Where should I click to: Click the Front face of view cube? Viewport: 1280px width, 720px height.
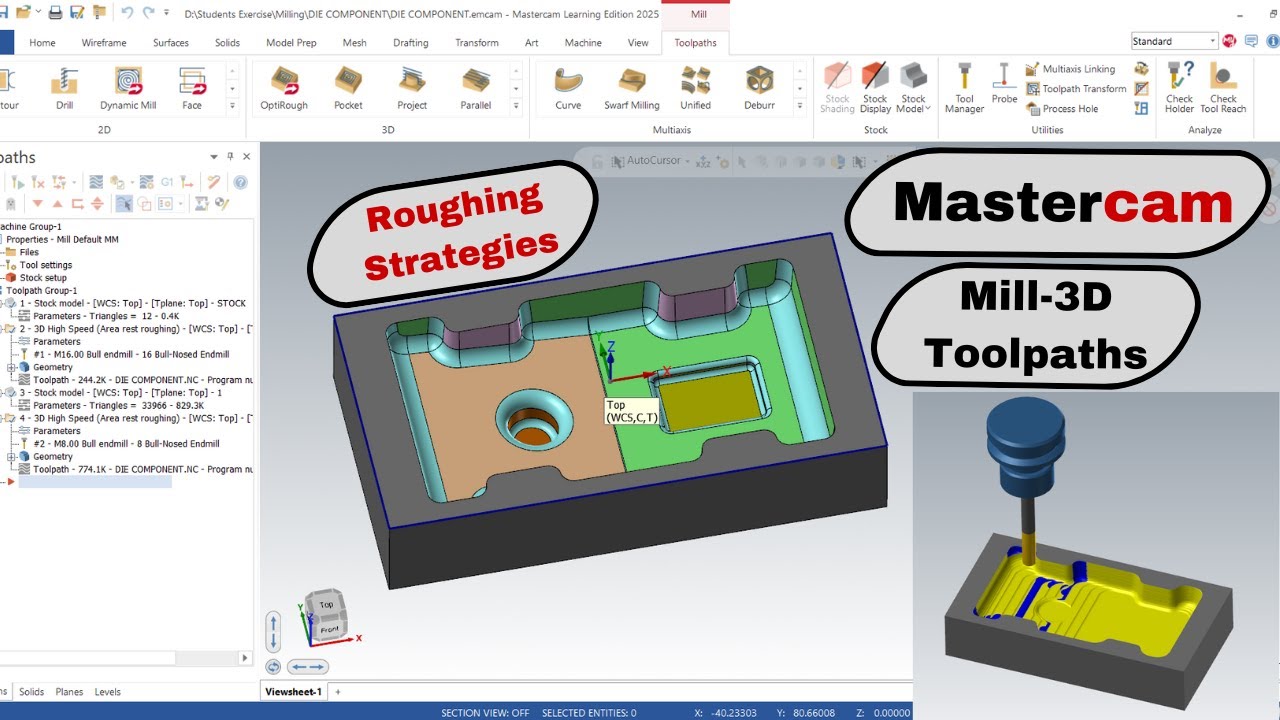click(329, 629)
